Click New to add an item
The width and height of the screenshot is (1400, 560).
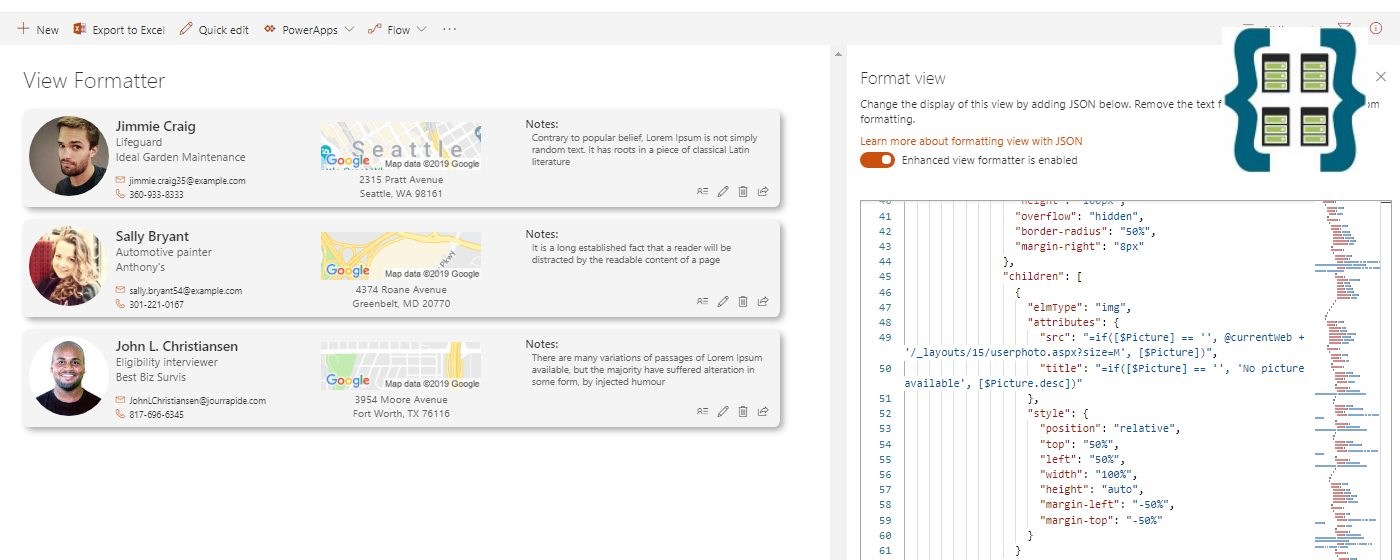point(38,29)
